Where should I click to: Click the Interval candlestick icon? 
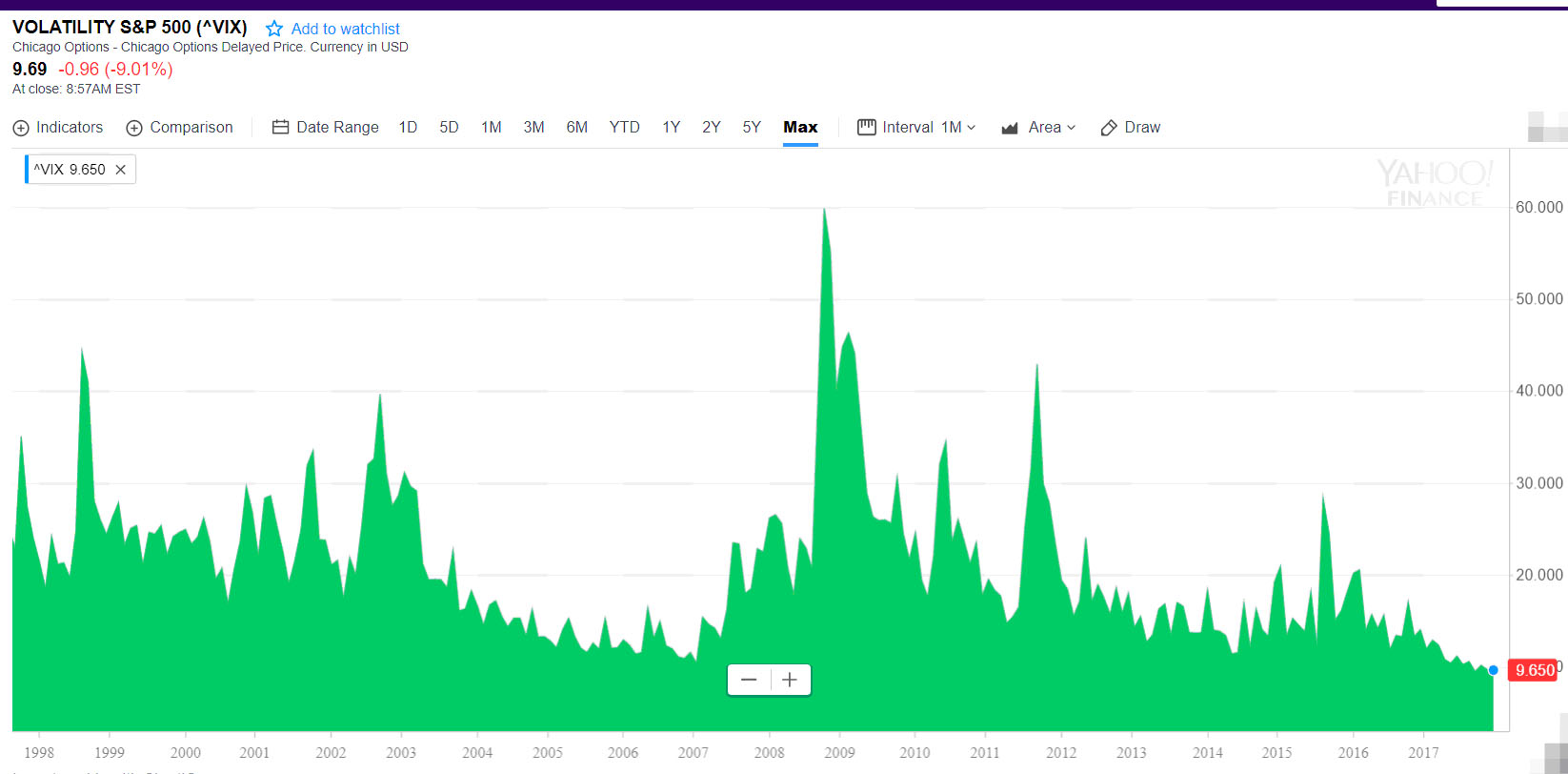click(866, 128)
